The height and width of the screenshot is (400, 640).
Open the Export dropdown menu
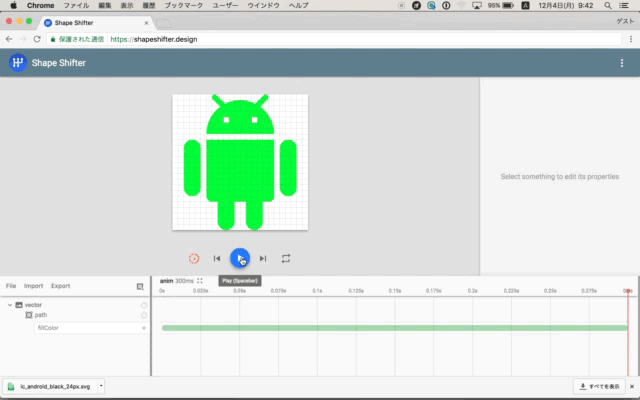[x=61, y=286]
